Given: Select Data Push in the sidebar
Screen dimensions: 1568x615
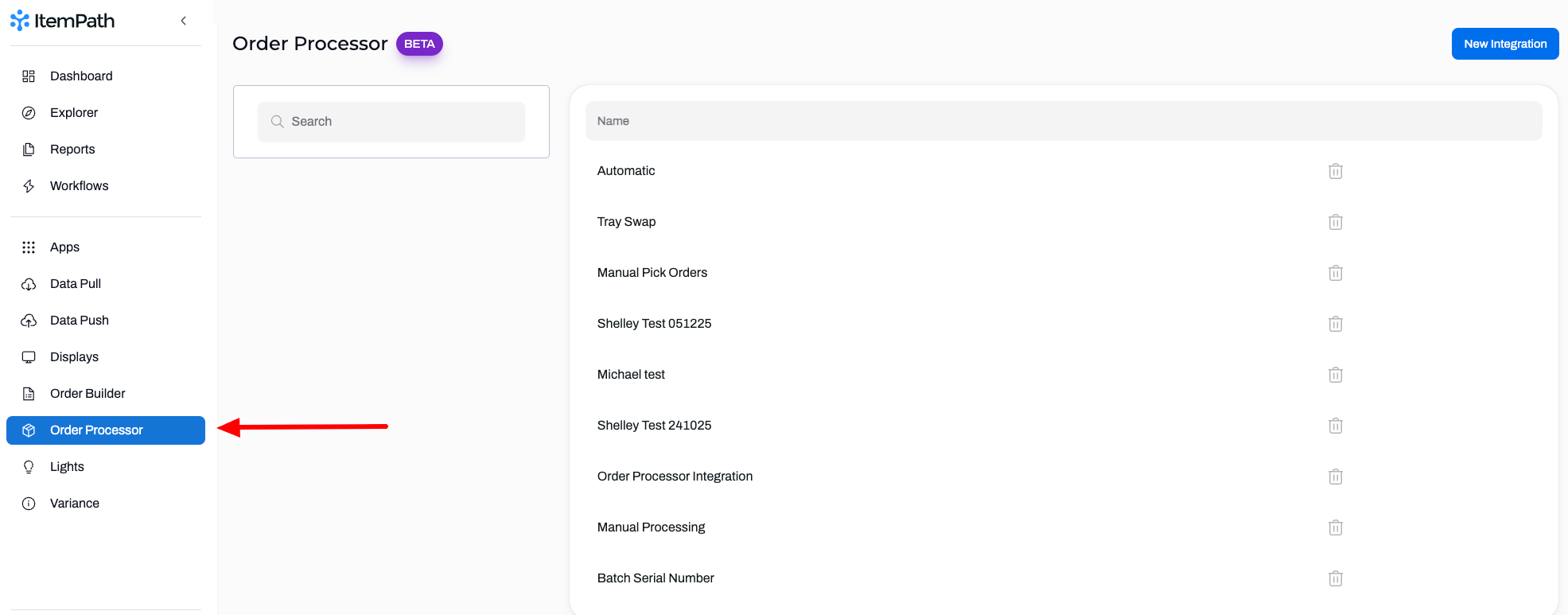Looking at the screenshot, I should pyautogui.click(x=106, y=321).
